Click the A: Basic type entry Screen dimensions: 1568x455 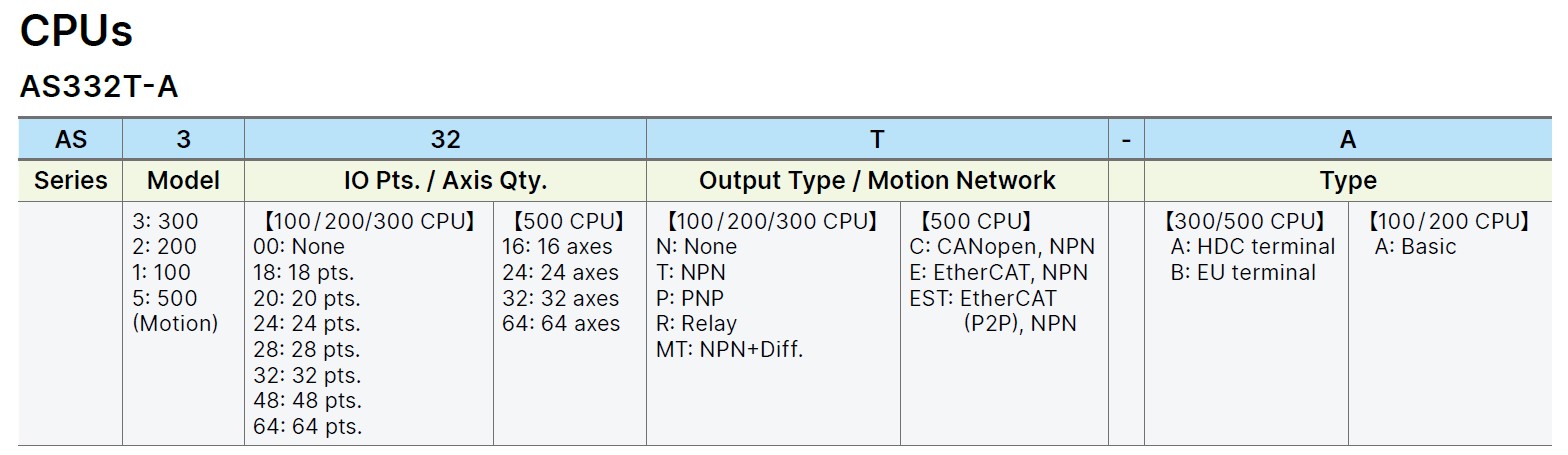pyautogui.click(x=1415, y=246)
